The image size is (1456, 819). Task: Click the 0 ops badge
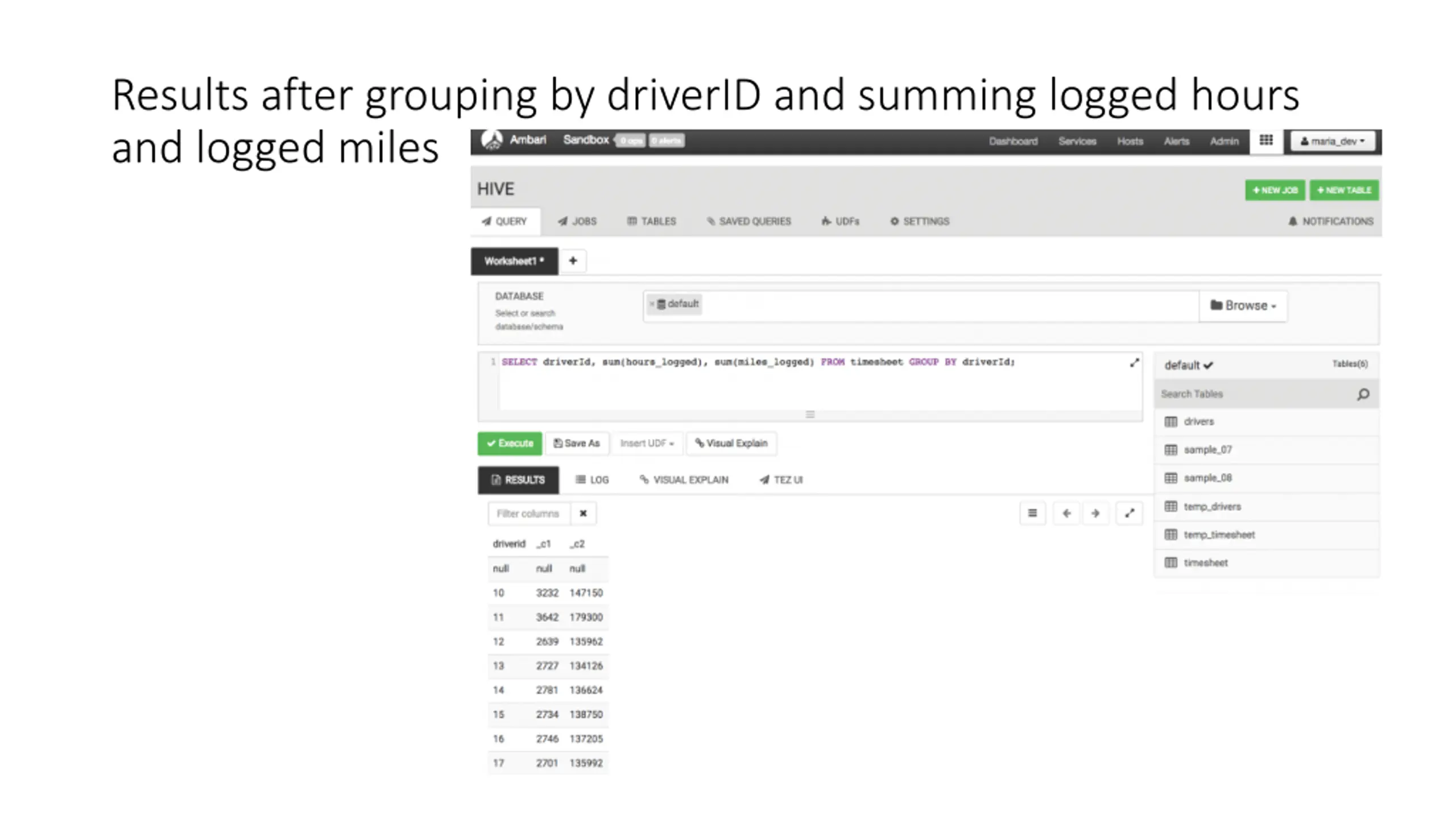(630, 140)
